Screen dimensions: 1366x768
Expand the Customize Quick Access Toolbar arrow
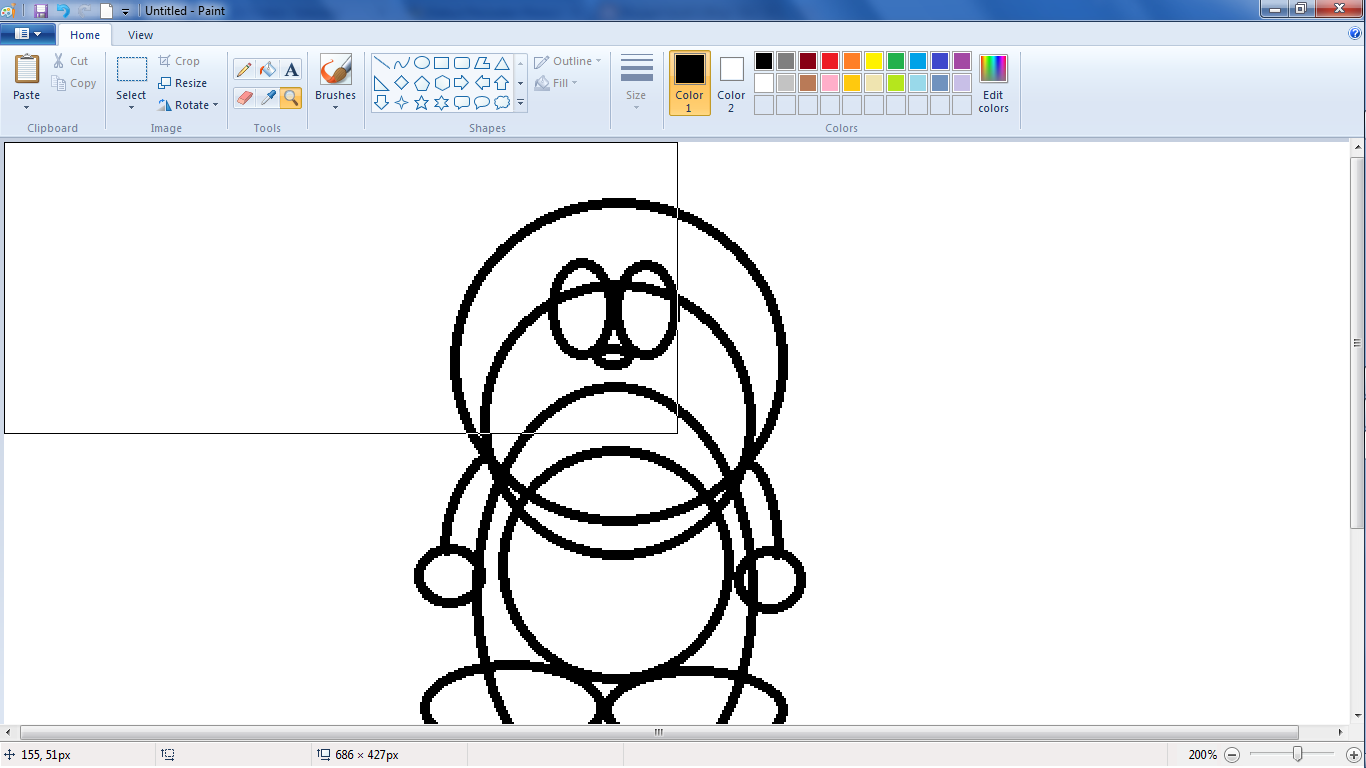click(126, 11)
